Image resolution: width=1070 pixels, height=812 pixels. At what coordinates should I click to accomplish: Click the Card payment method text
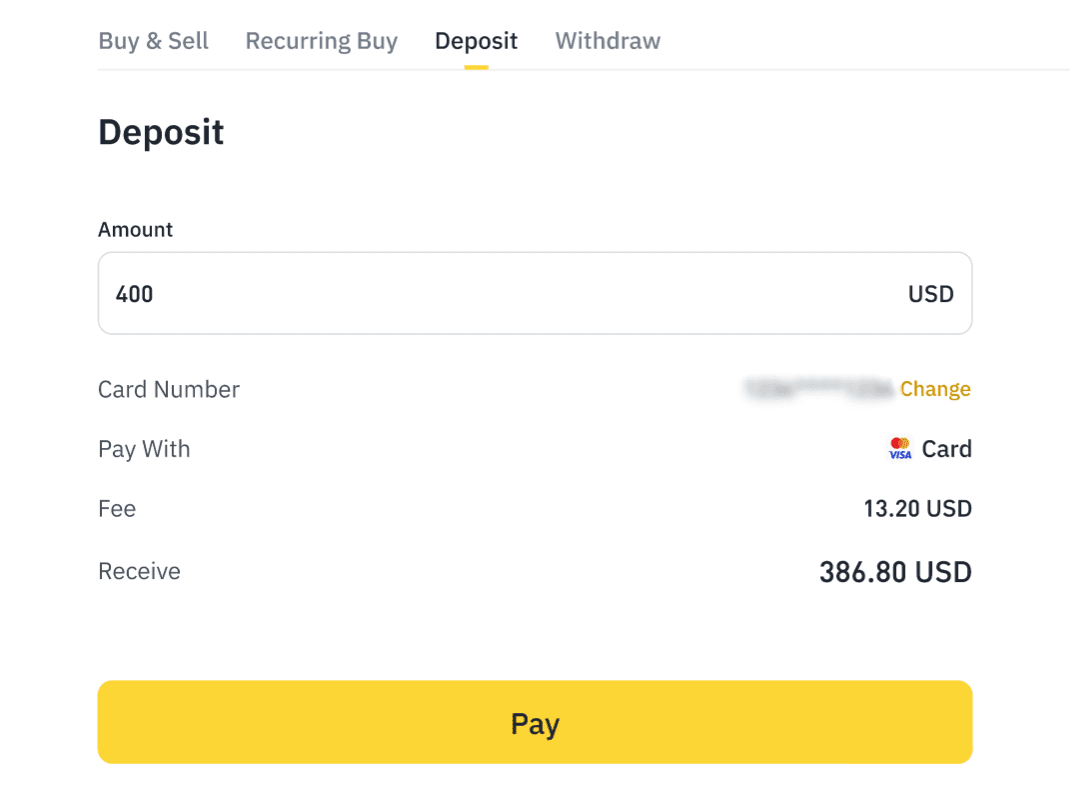click(x=946, y=449)
